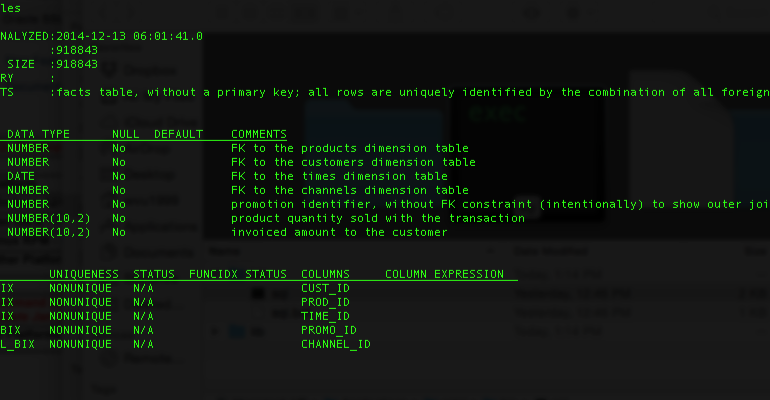Select the TIME_ID index column entry
Screen dimensions: 770x400
coord(325,316)
